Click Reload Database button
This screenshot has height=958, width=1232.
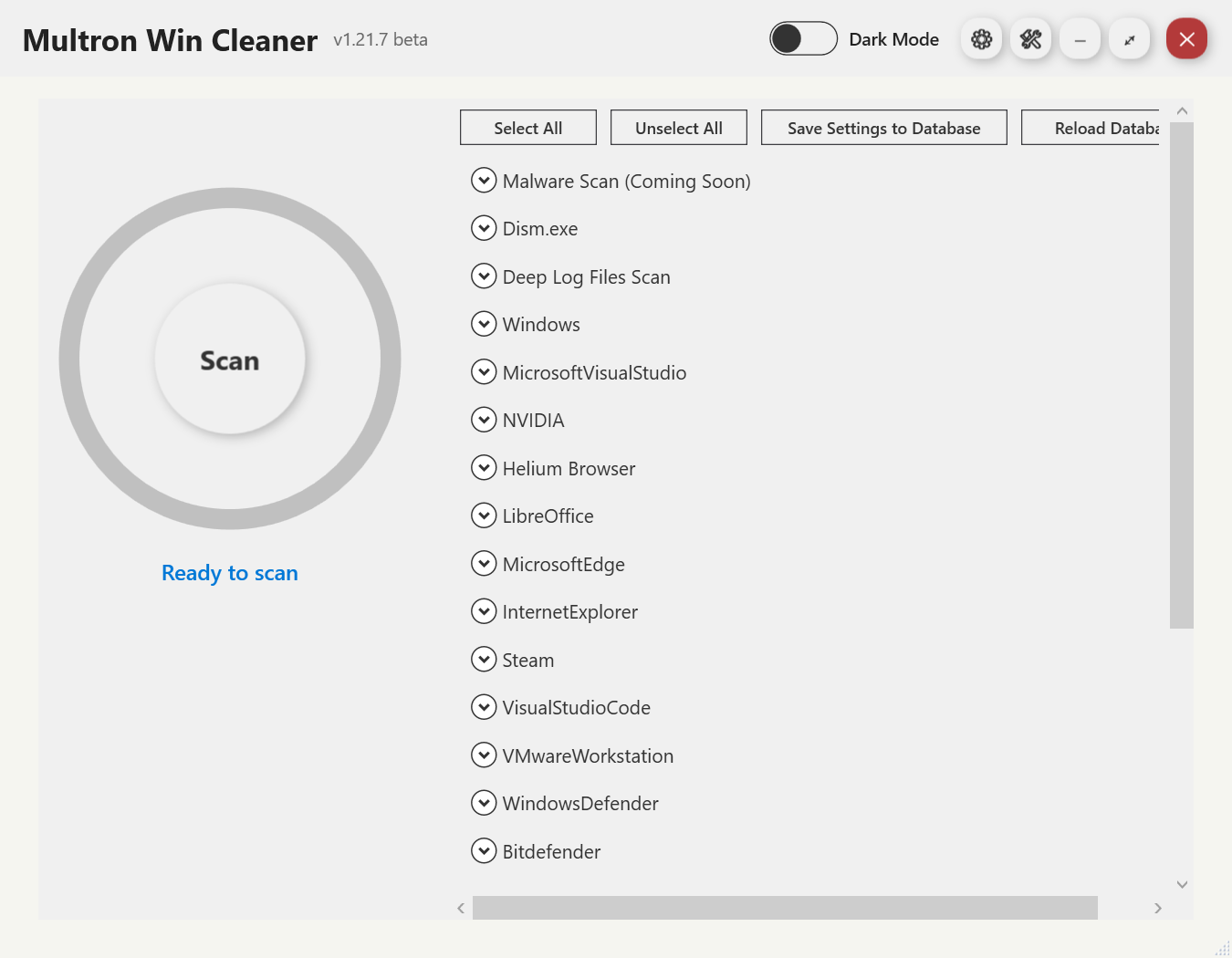(1091, 128)
